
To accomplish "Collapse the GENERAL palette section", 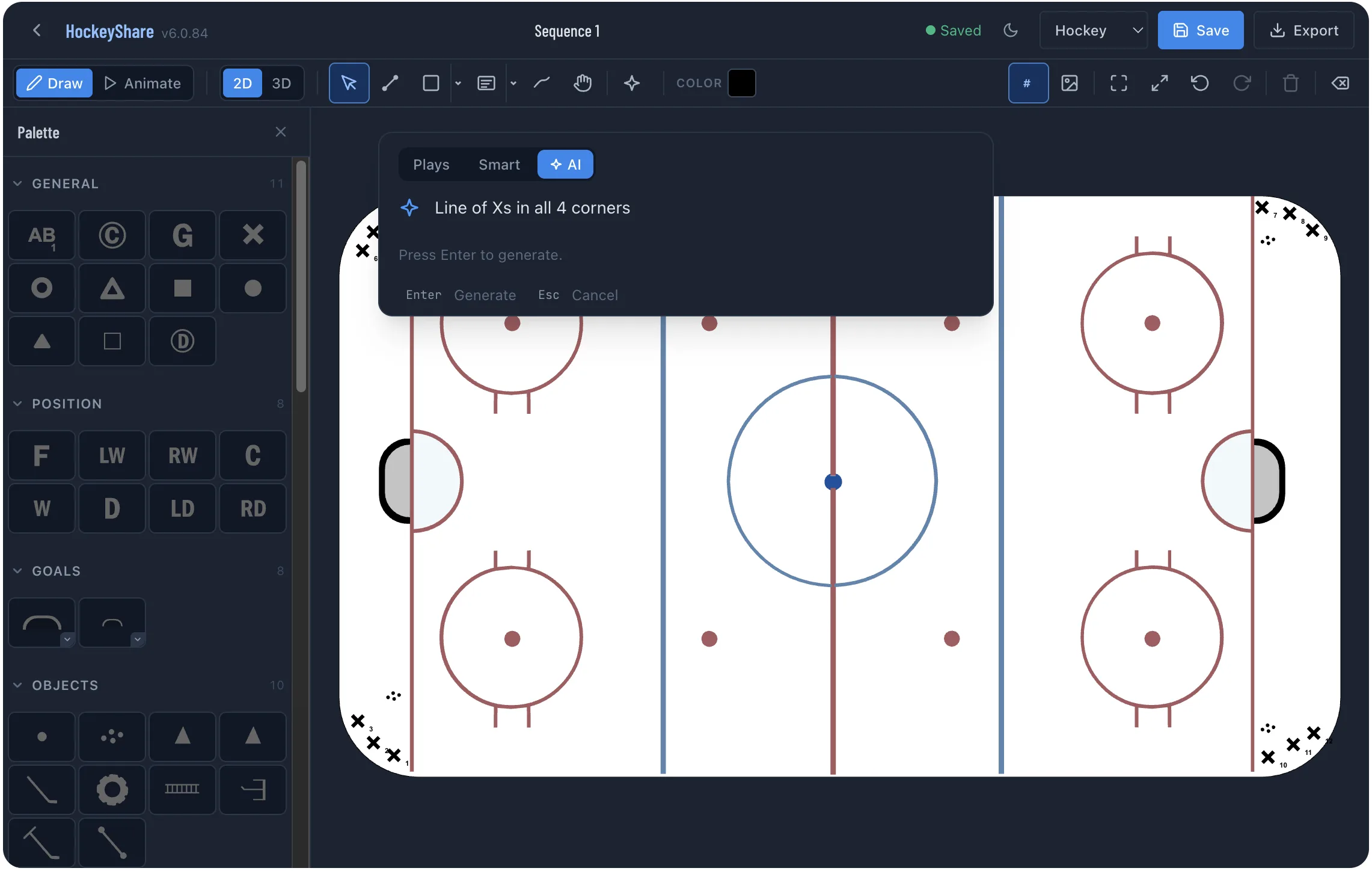I will pyautogui.click(x=17, y=183).
